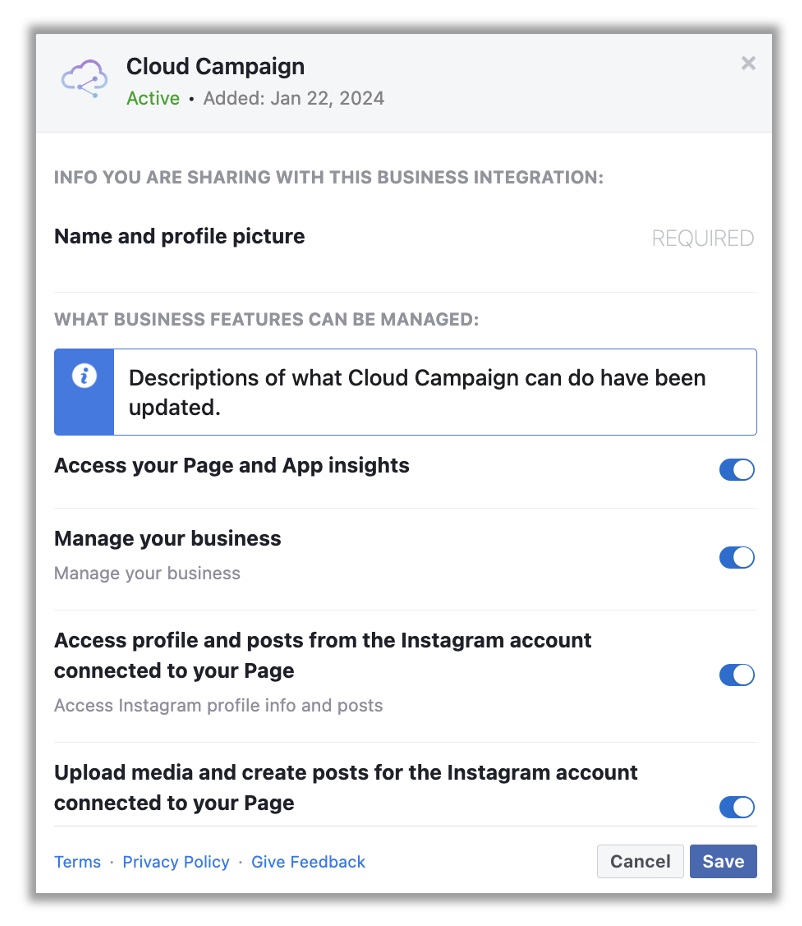Save the integration settings
802x926 pixels.
point(723,861)
